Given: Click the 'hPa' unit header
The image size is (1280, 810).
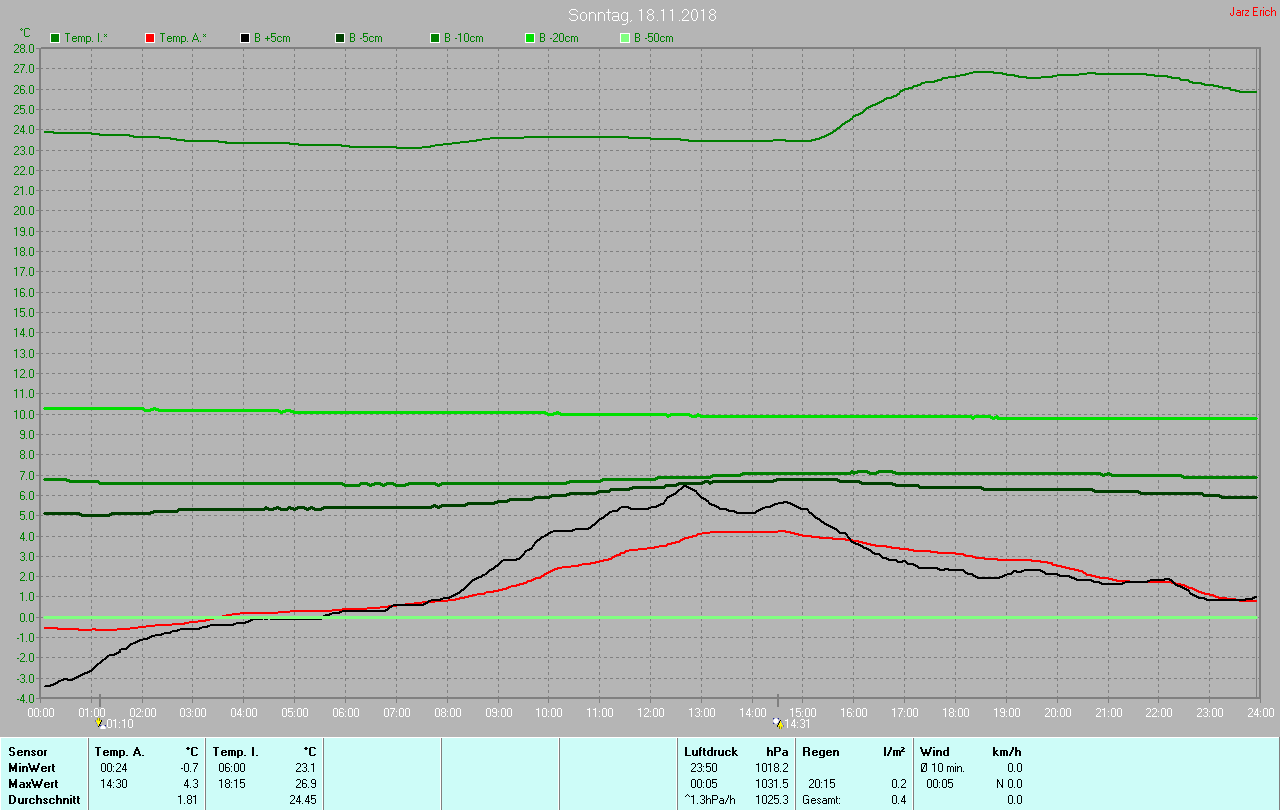Looking at the screenshot, I should pyautogui.click(x=777, y=751).
